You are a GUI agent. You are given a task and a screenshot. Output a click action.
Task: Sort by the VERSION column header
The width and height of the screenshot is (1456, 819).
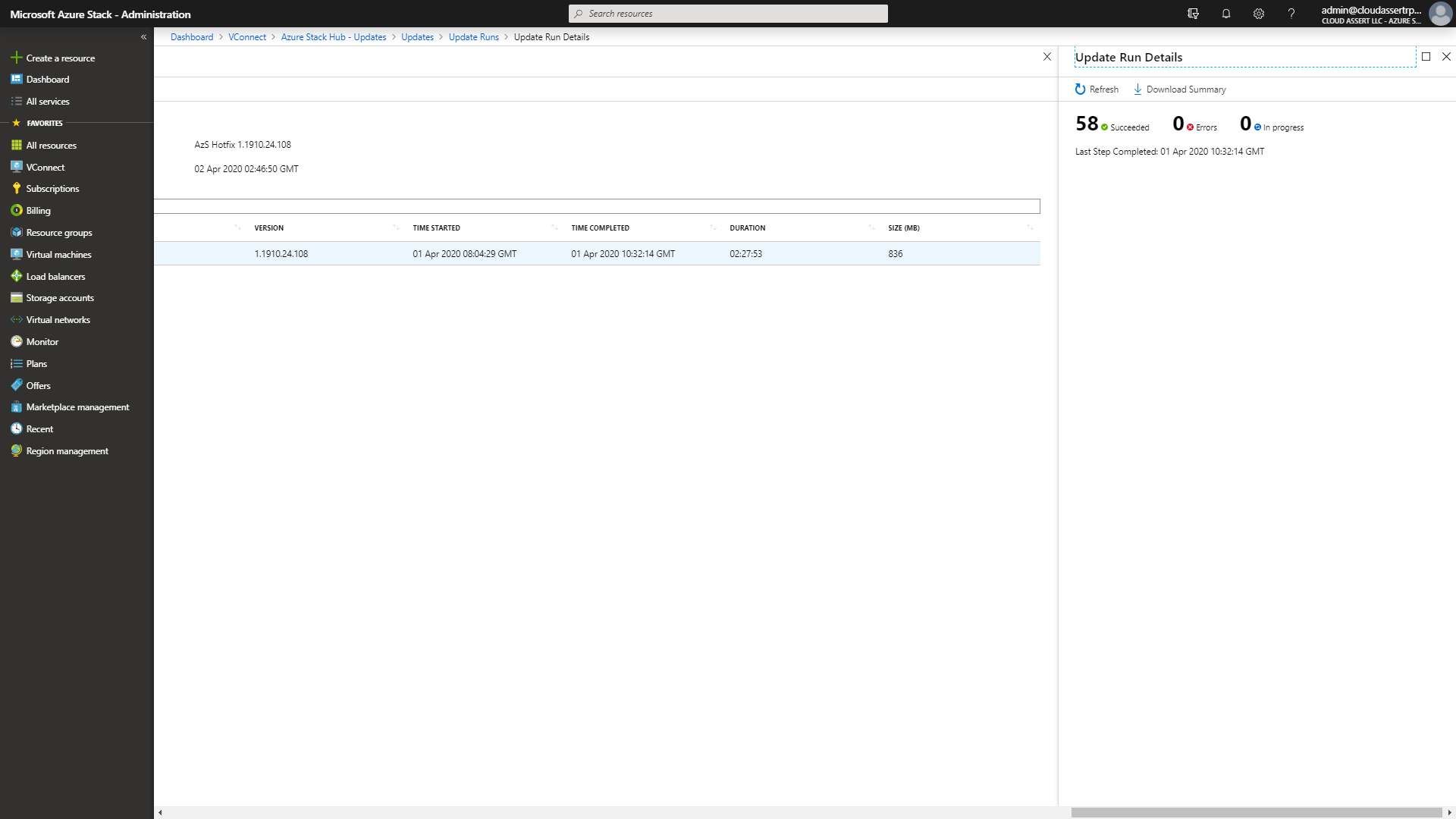tap(269, 228)
